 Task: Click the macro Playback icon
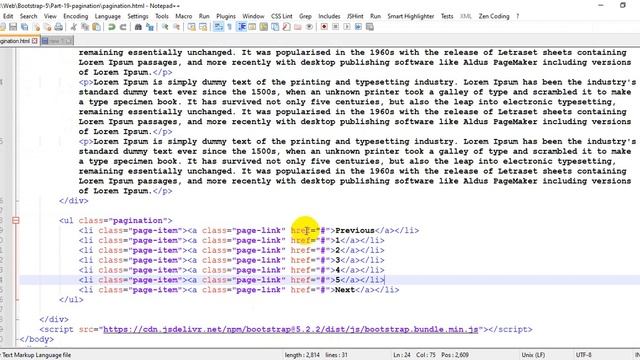pos(347,27)
